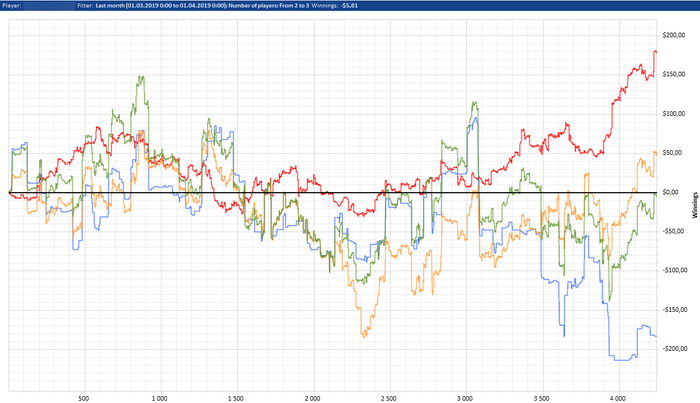The width and height of the screenshot is (700, 403).
Task: Click the 'Player:' label in header bar
Action: point(12,6)
